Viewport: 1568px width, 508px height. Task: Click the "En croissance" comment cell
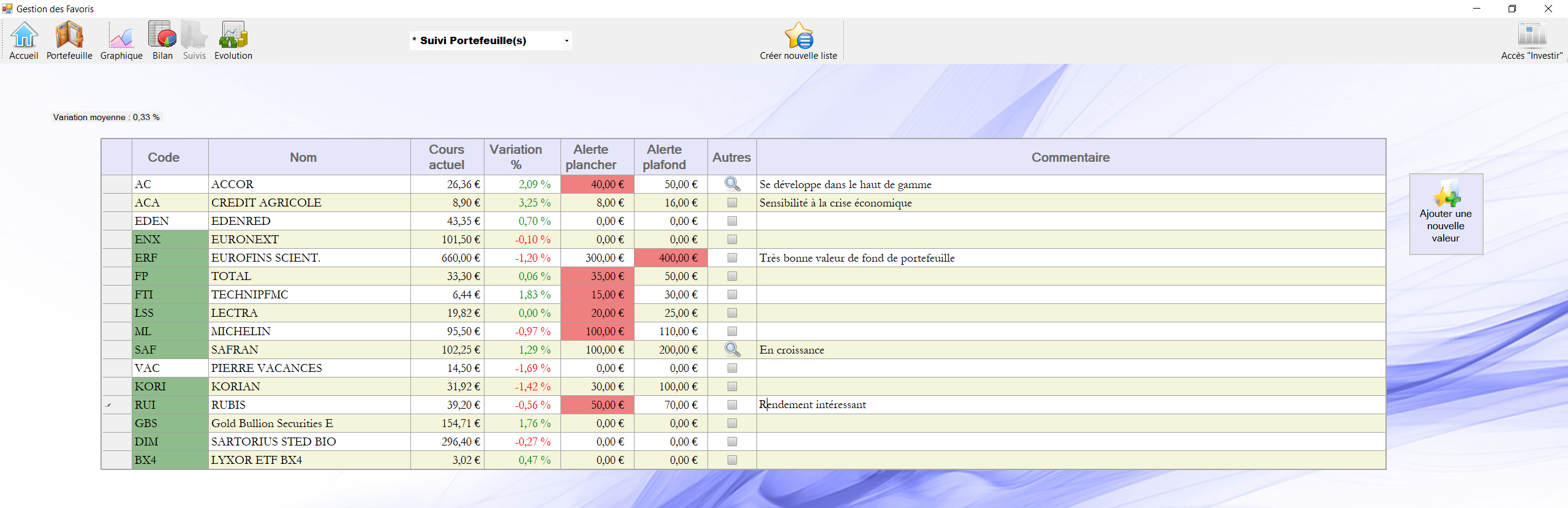tap(1071, 350)
